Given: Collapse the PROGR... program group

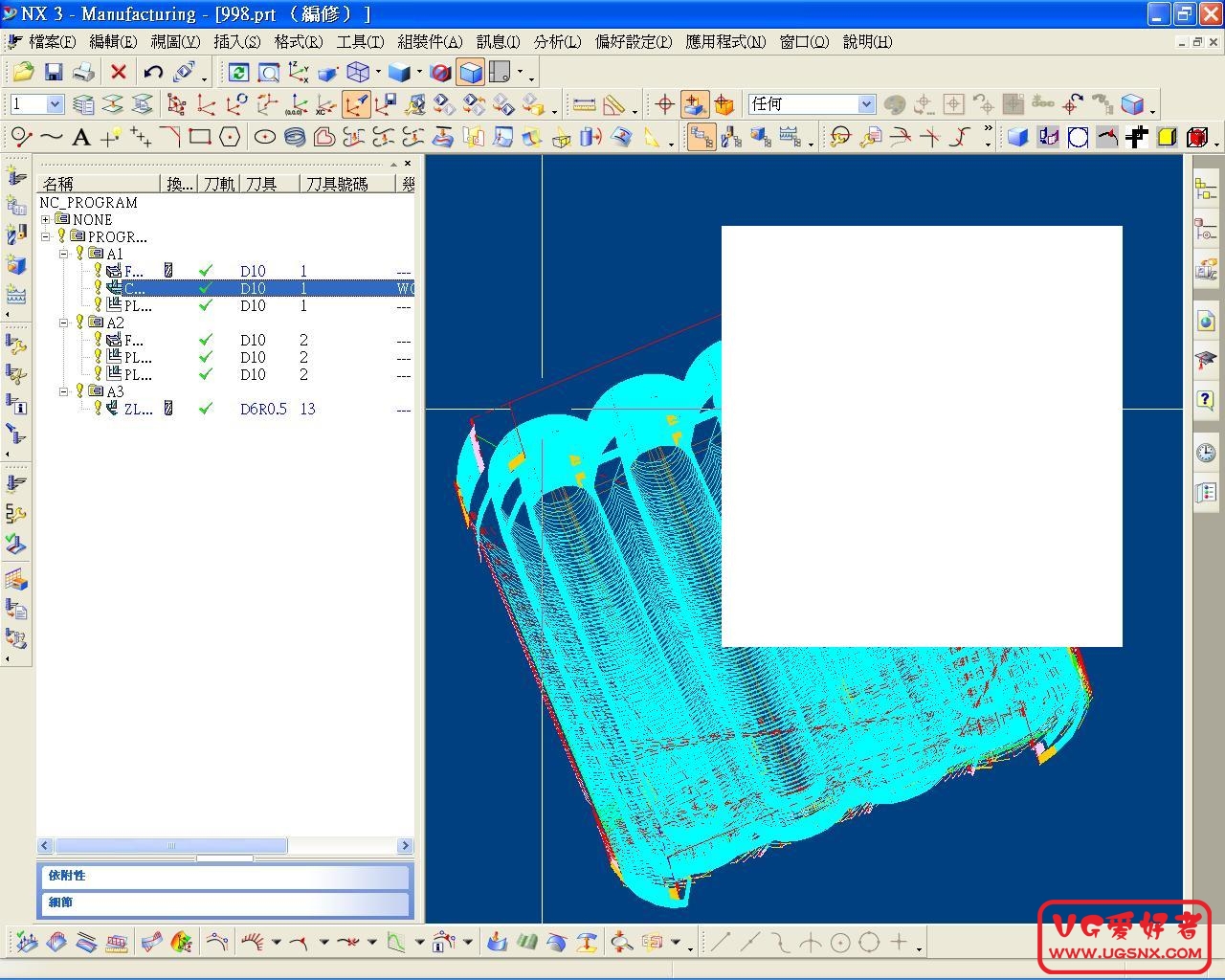Looking at the screenshot, I should [45, 236].
